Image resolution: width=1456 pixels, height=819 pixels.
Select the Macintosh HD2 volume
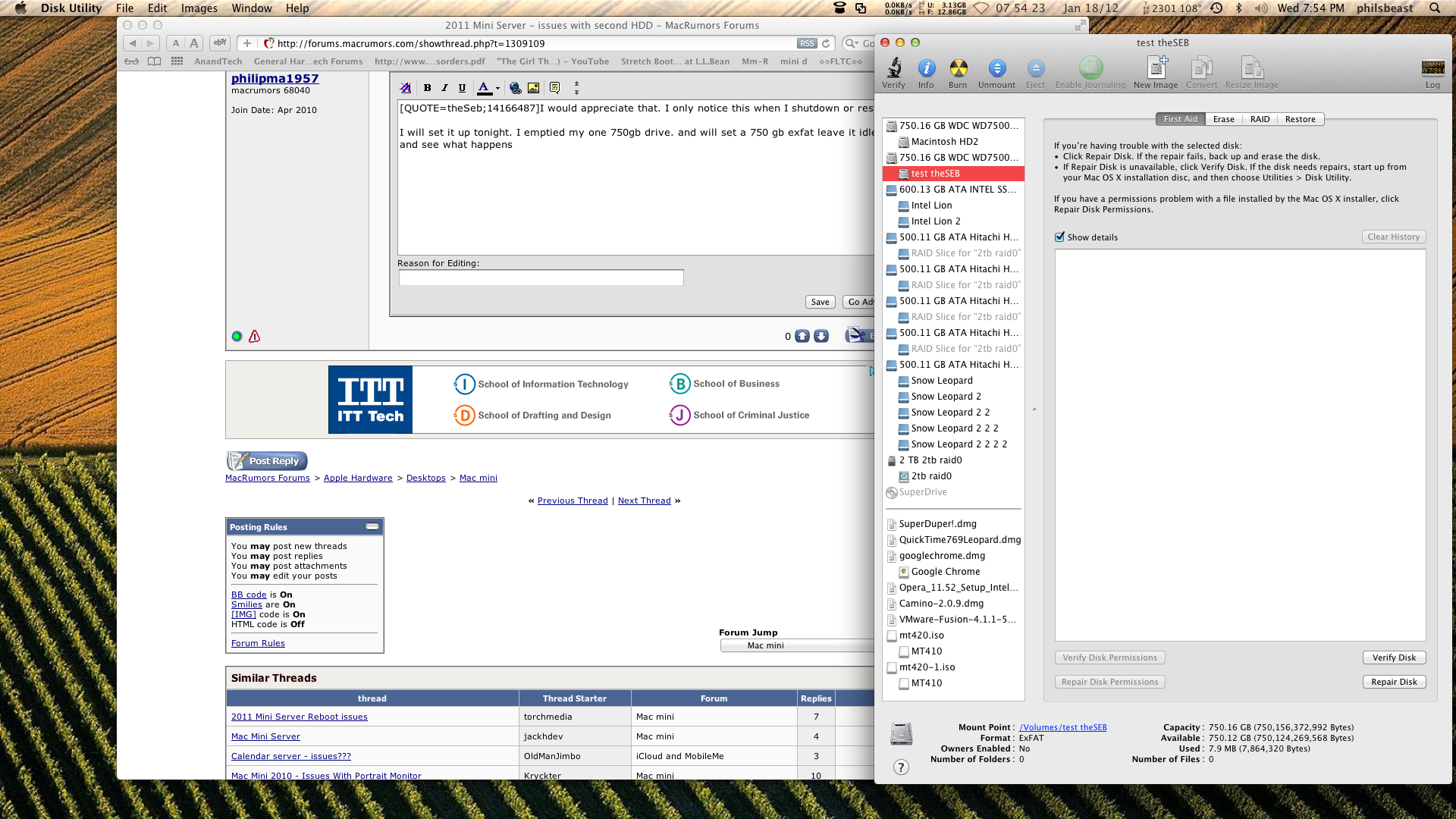click(x=944, y=142)
